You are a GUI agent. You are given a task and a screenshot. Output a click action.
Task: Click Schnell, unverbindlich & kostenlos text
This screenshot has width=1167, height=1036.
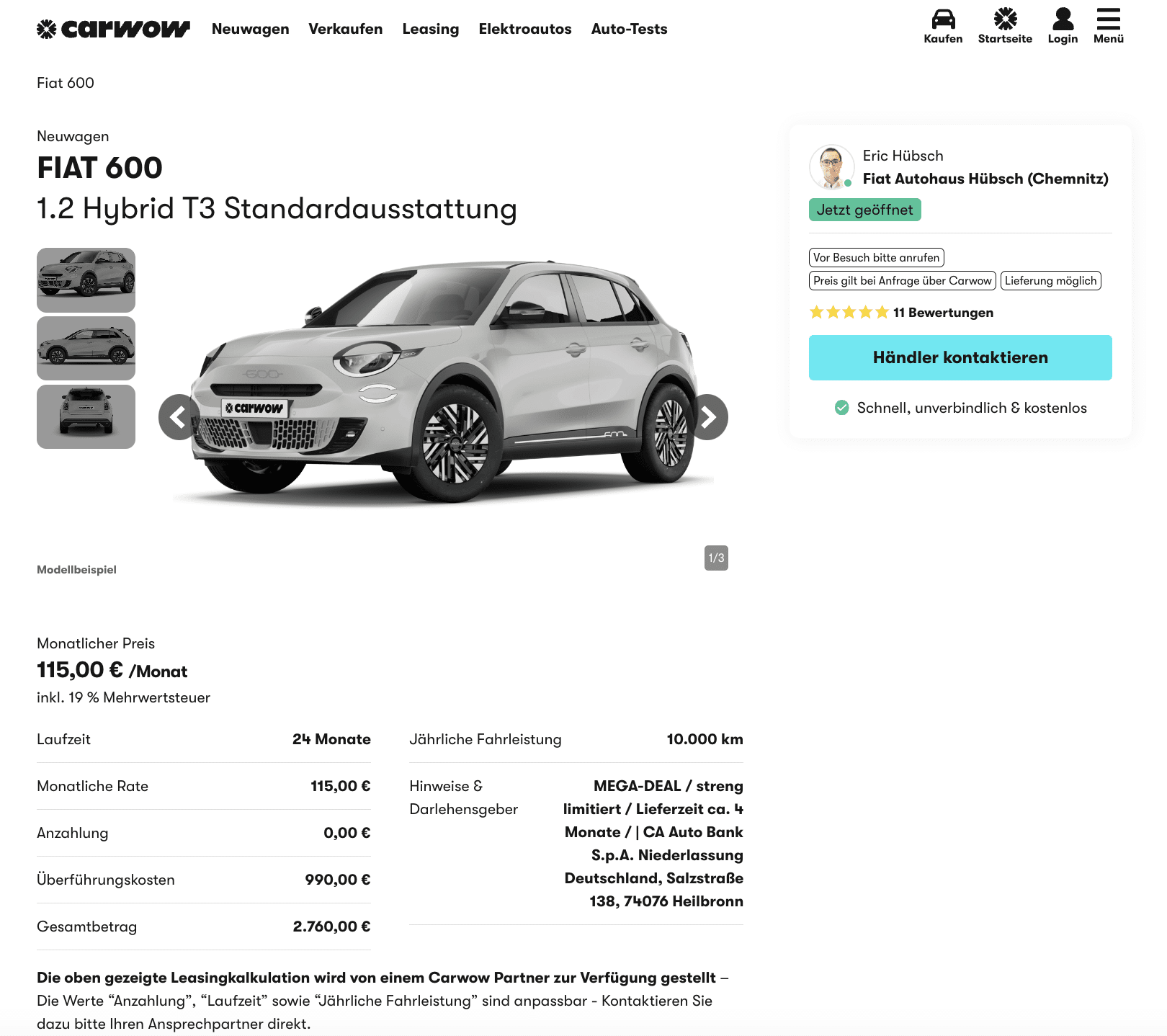pos(972,408)
